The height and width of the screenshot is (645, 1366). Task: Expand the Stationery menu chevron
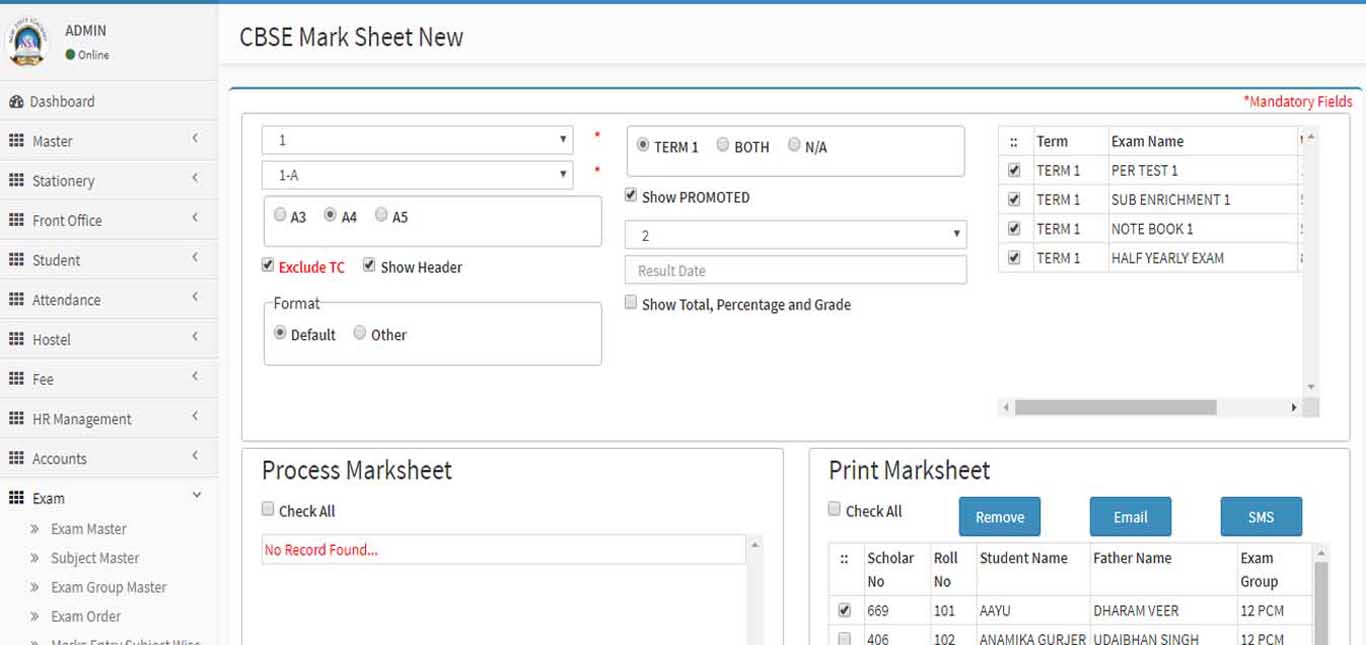pyautogui.click(x=196, y=178)
